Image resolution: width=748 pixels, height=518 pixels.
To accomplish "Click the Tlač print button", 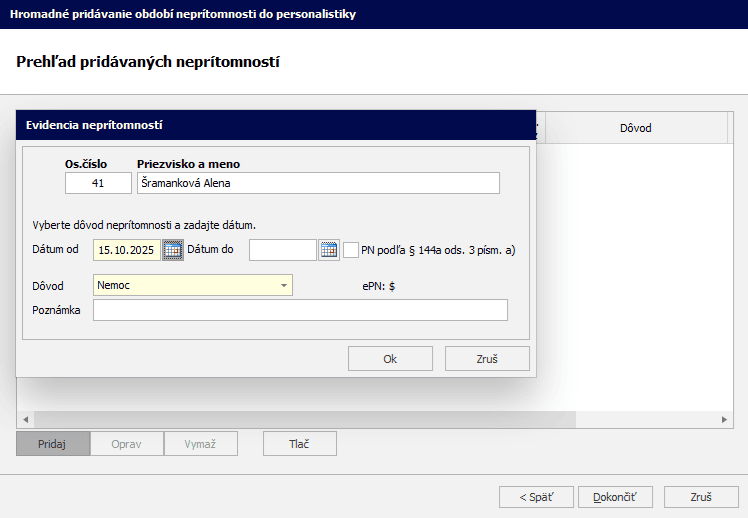I will point(299,444).
